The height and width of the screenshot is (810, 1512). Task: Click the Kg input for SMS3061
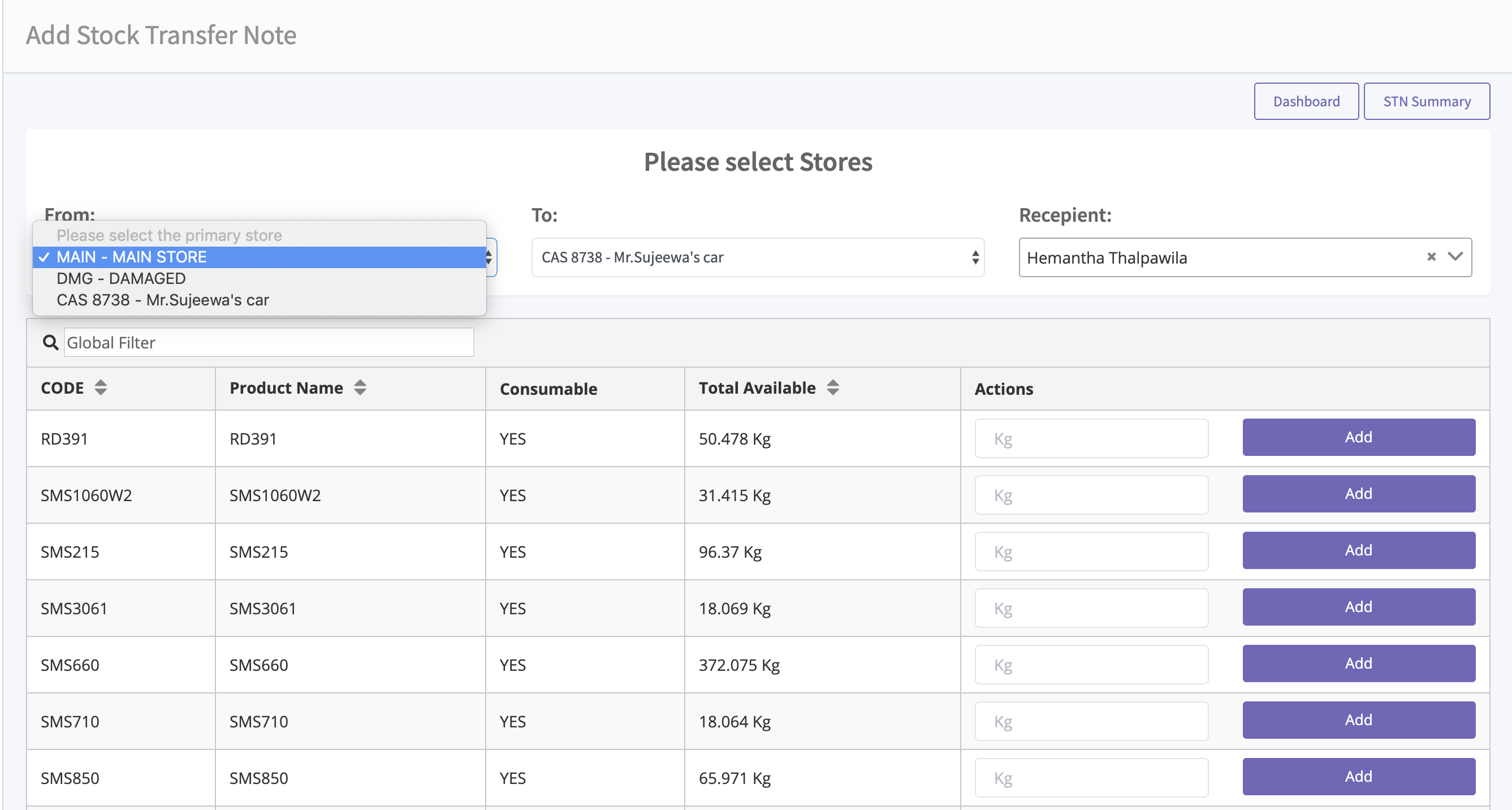[1091, 608]
